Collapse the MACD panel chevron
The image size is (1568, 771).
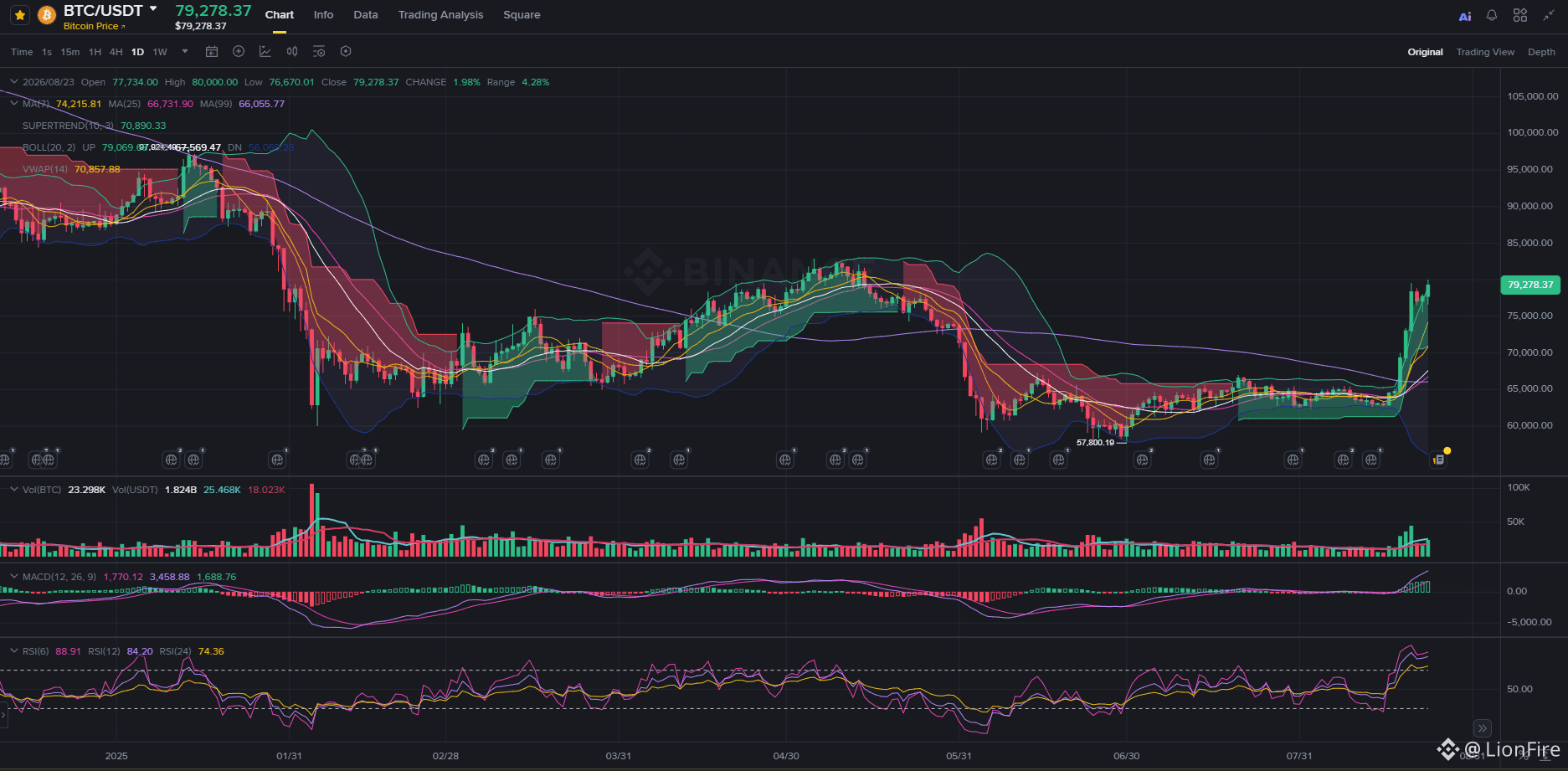tap(14, 577)
